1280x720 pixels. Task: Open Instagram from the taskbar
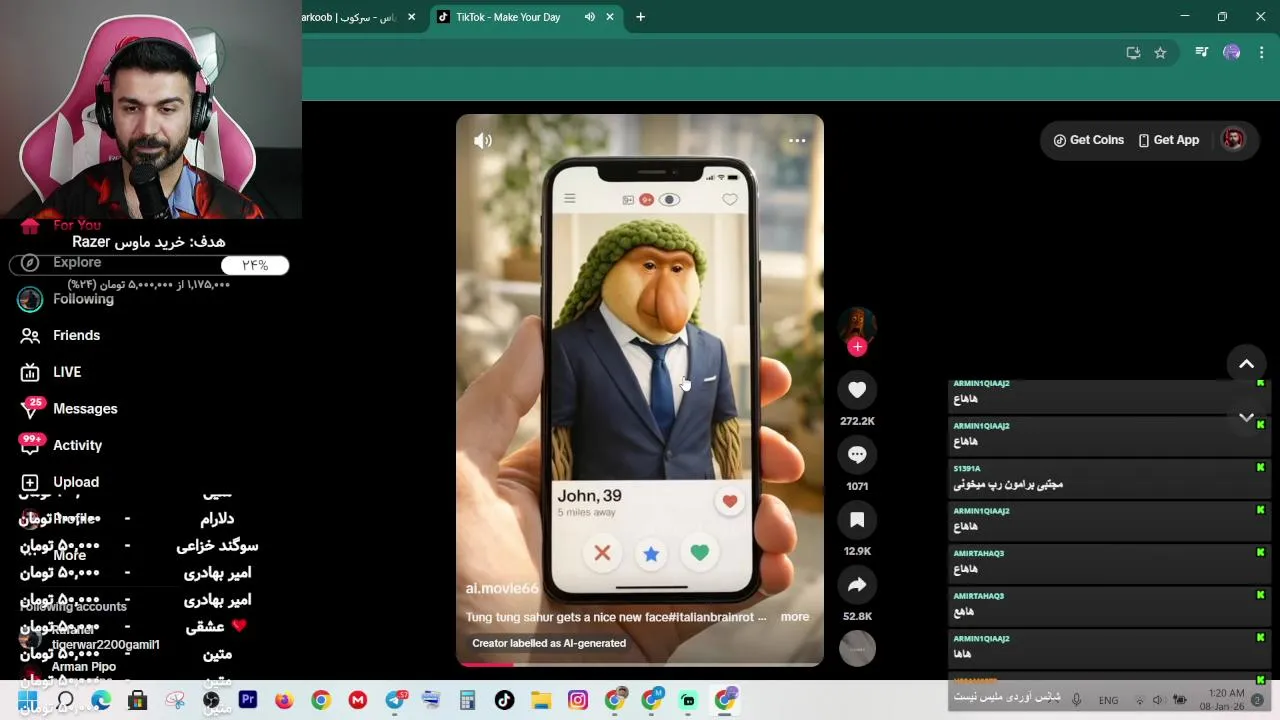tap(578, 701)
